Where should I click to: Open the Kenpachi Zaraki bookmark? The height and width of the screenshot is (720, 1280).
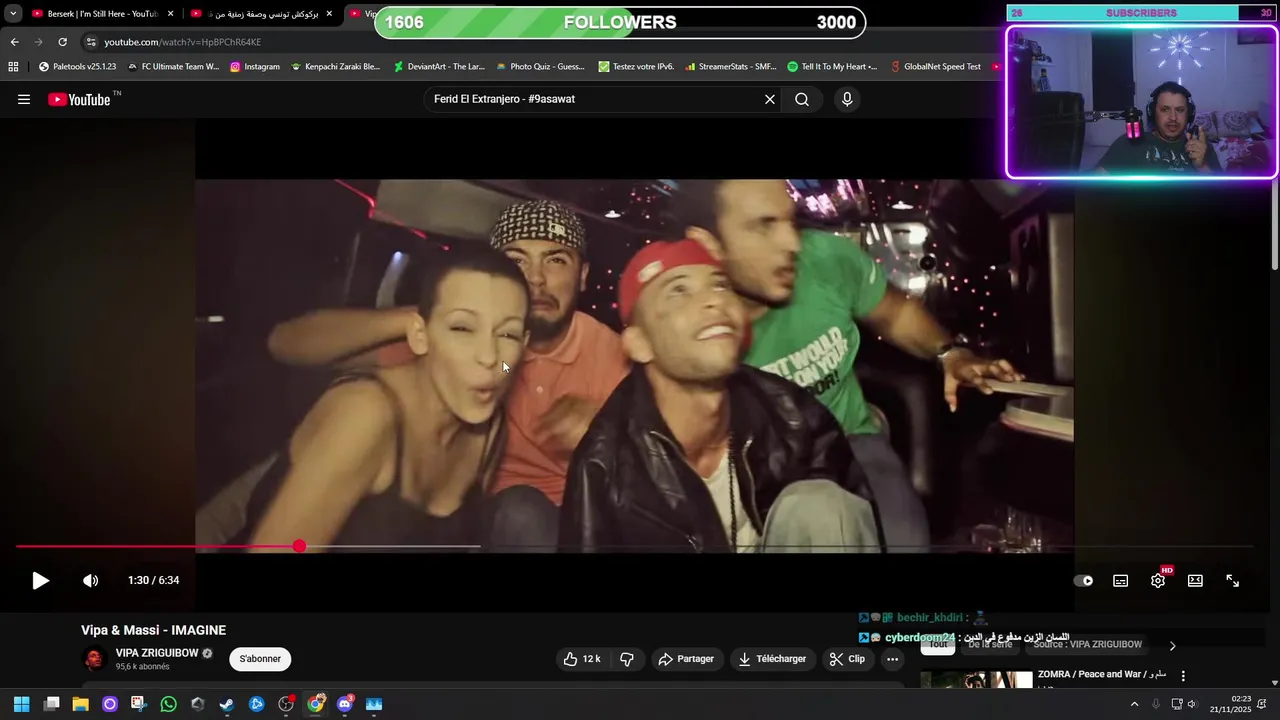[335, 67]
